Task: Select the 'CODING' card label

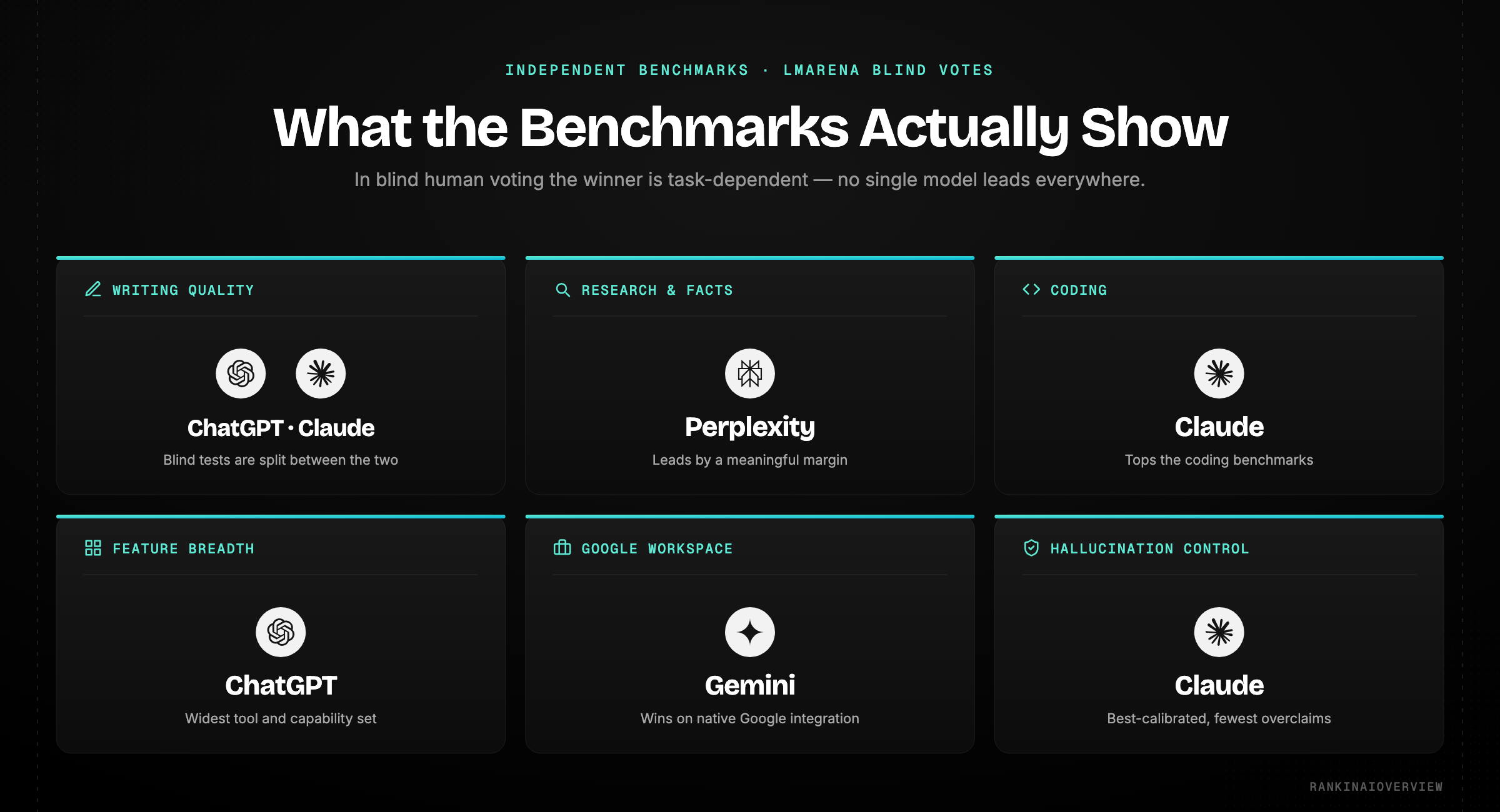Action: (x=1079, y=290)
